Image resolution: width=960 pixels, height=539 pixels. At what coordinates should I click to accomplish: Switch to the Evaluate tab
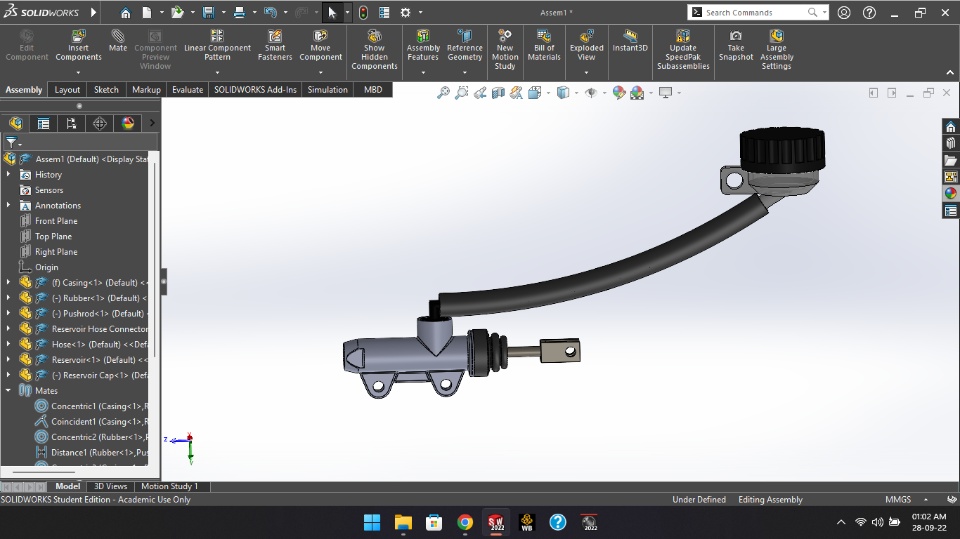[187, 90]
